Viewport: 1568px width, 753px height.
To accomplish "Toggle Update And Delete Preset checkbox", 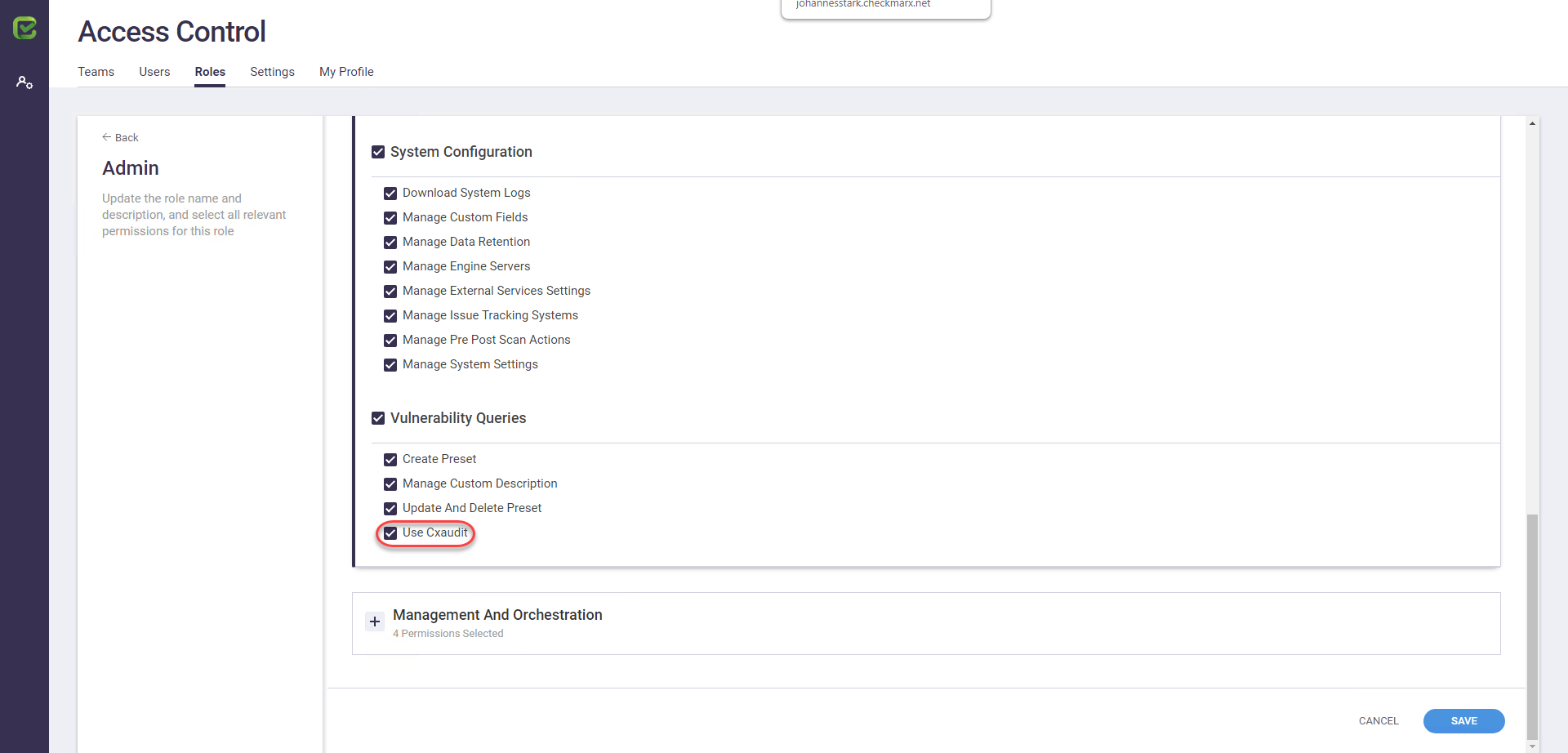I will coord(390,509).
